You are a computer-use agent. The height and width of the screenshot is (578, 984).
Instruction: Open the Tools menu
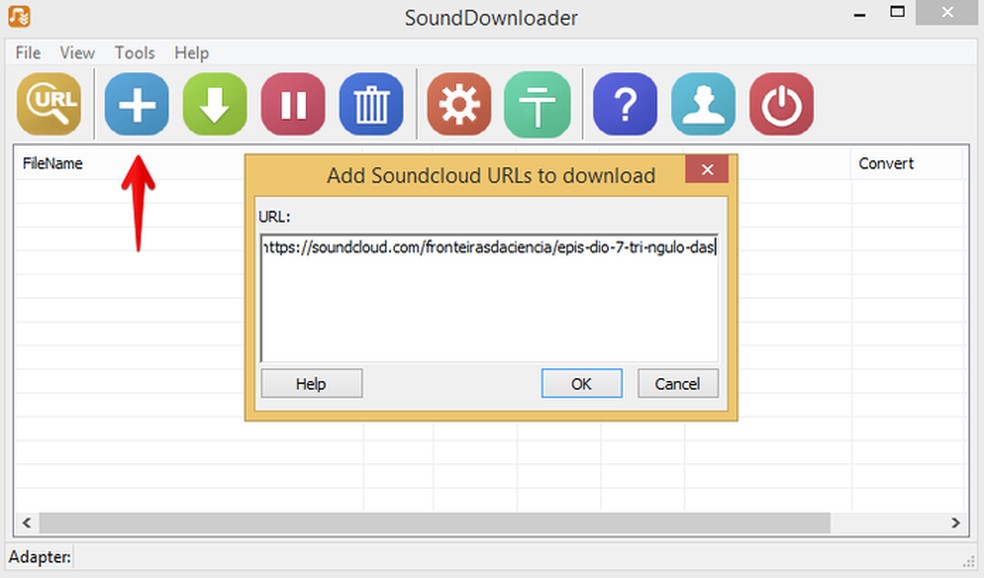coord(134,53)
